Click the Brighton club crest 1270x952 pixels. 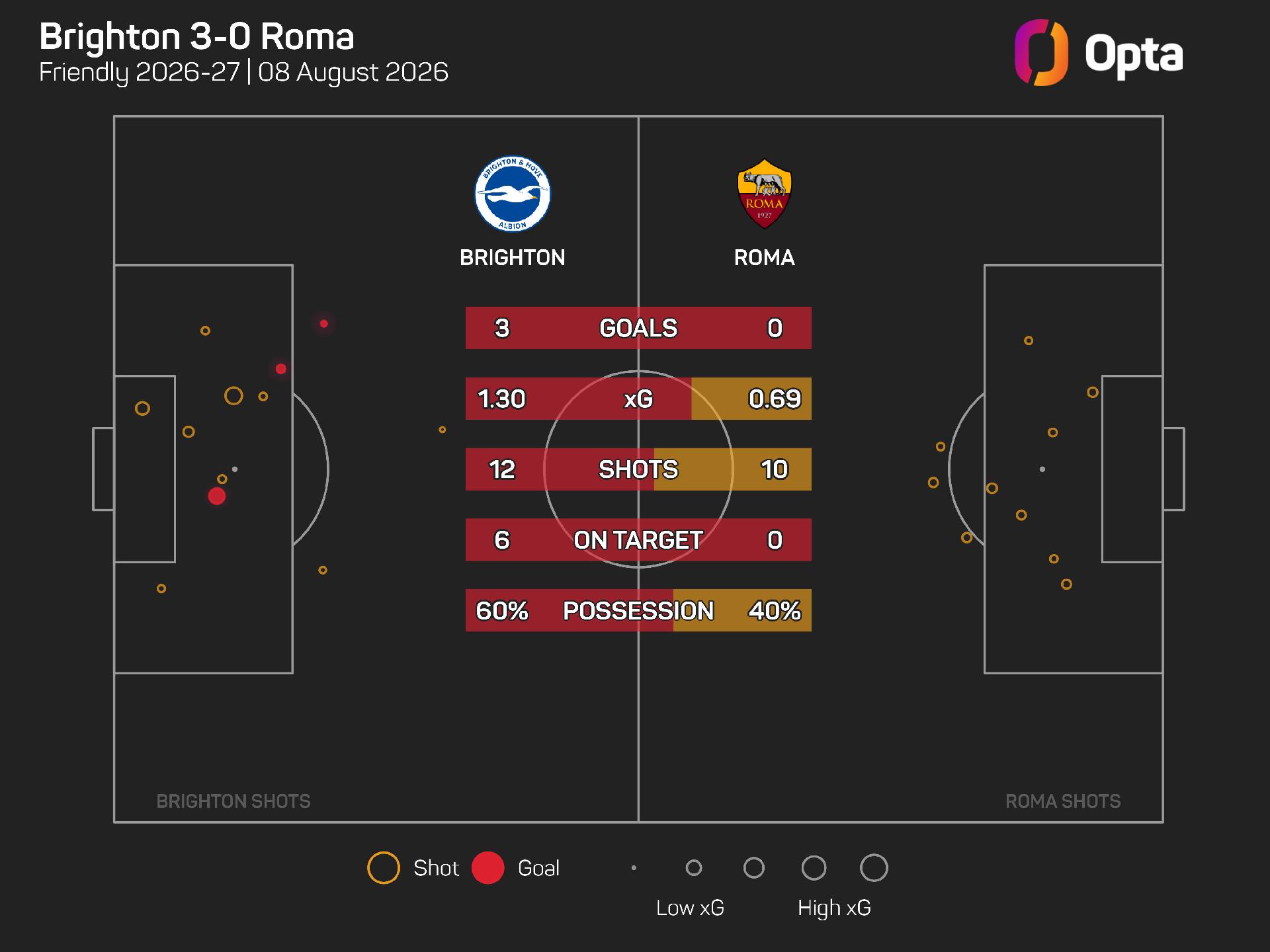tap(513, 194)
